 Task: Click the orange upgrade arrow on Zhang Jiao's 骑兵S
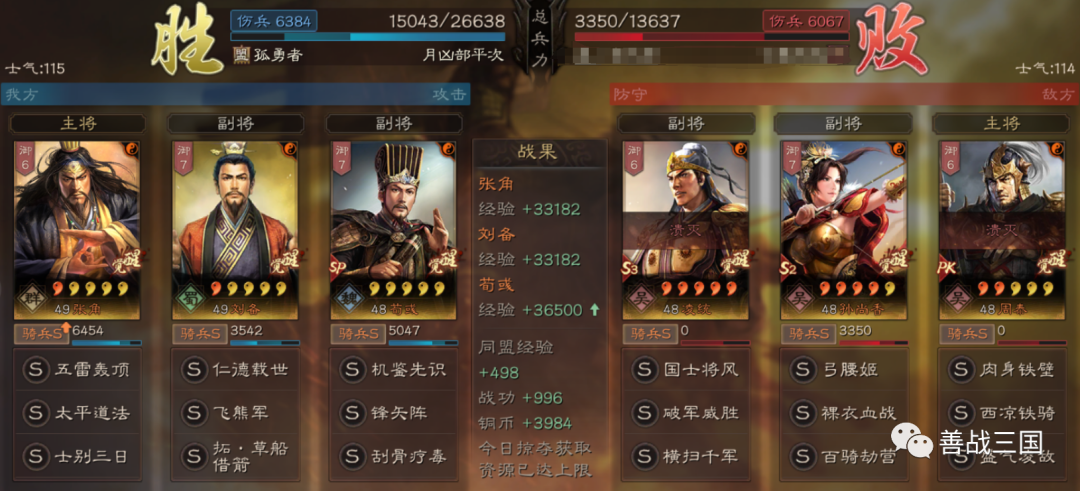coord(66,327)
